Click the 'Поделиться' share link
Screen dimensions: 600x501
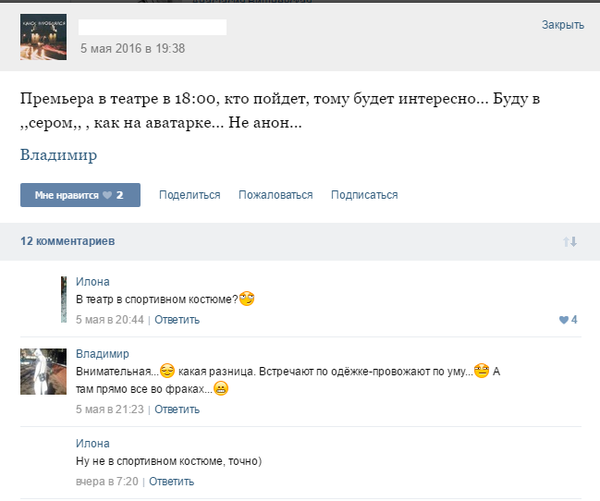(x=189, y=195)
